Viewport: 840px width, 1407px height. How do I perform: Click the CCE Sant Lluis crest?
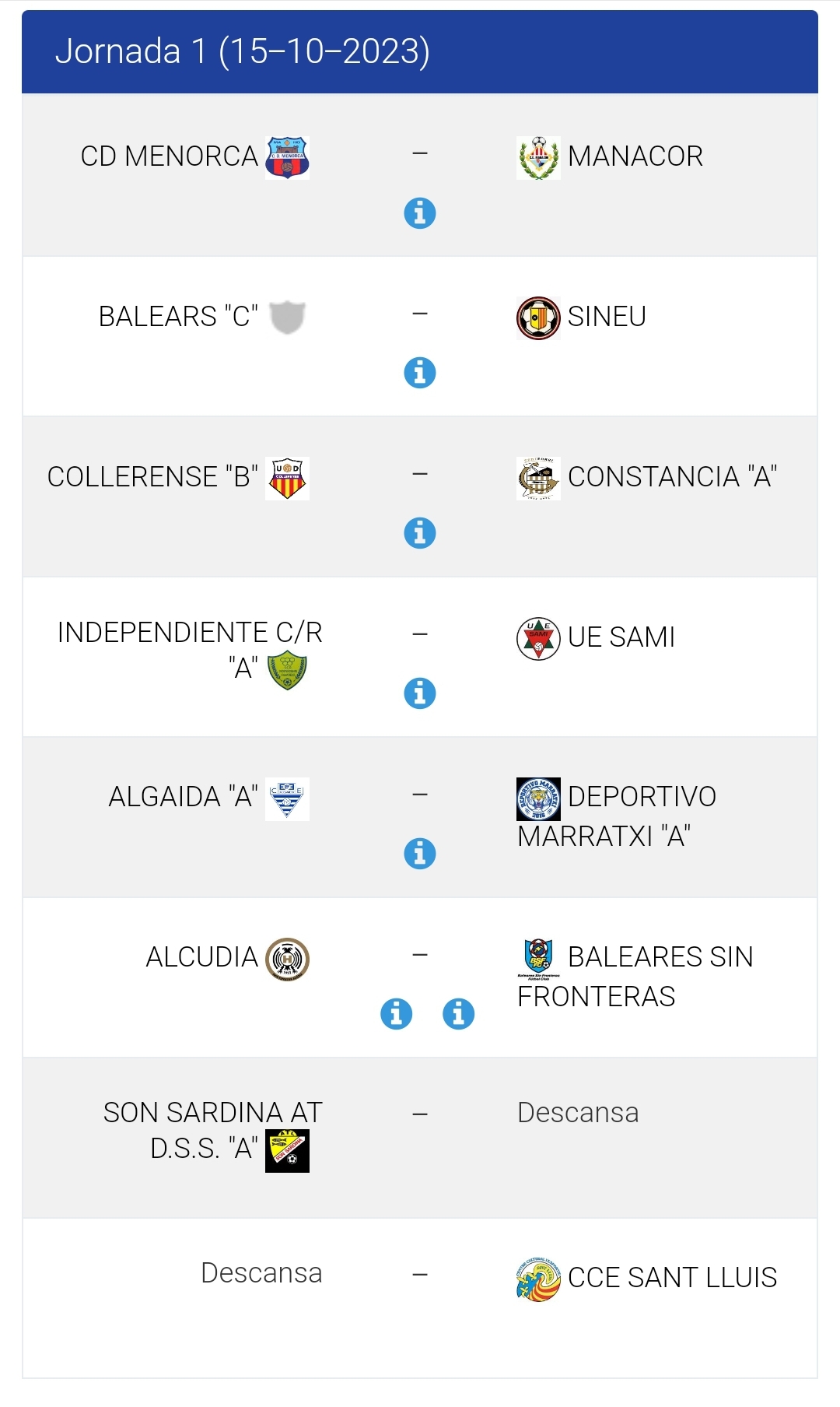click(538, 1279)
